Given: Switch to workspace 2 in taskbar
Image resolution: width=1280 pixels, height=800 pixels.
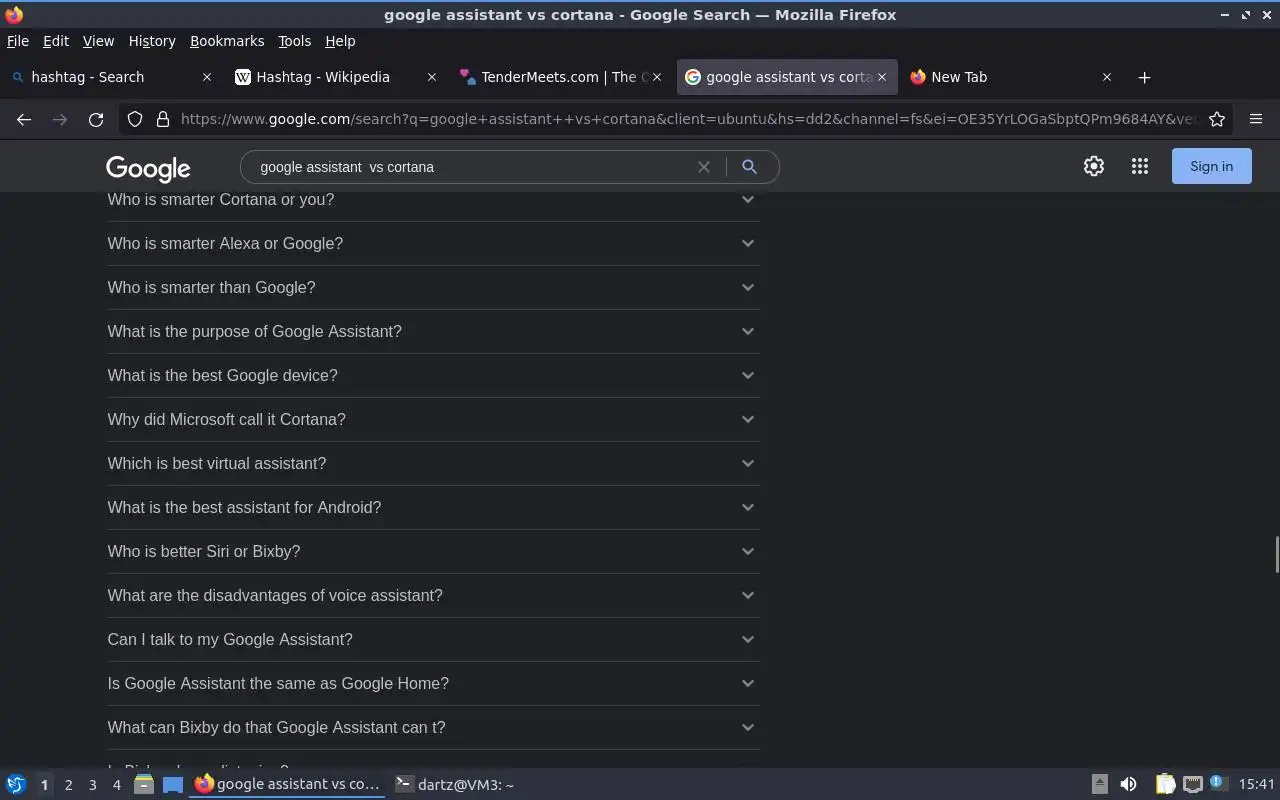Looking at the screenshot, I should (x=68, y=785).
